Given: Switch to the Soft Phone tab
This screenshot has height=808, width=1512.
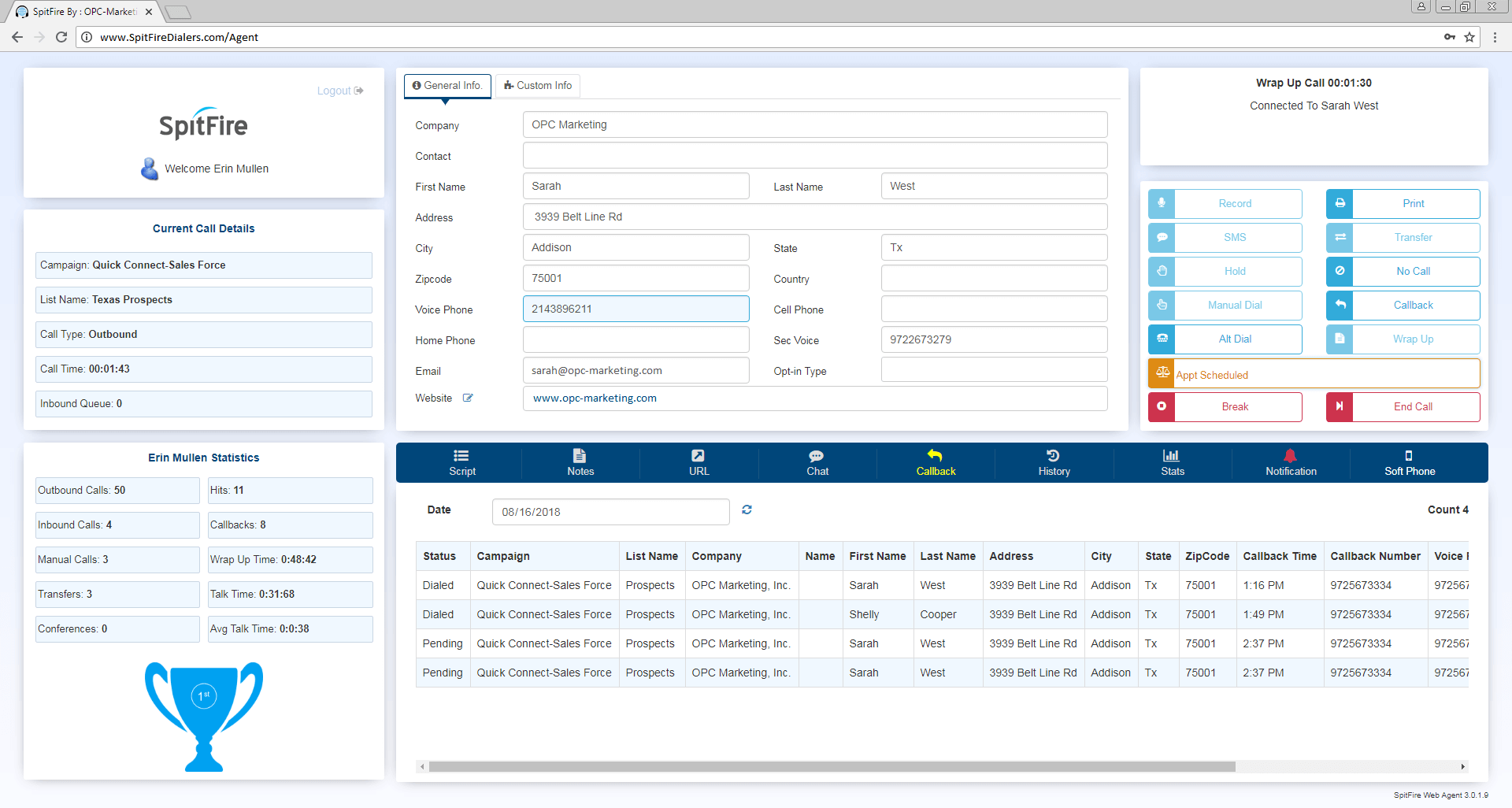Looking at the screenshot, I should click(x=1410, y=463).
